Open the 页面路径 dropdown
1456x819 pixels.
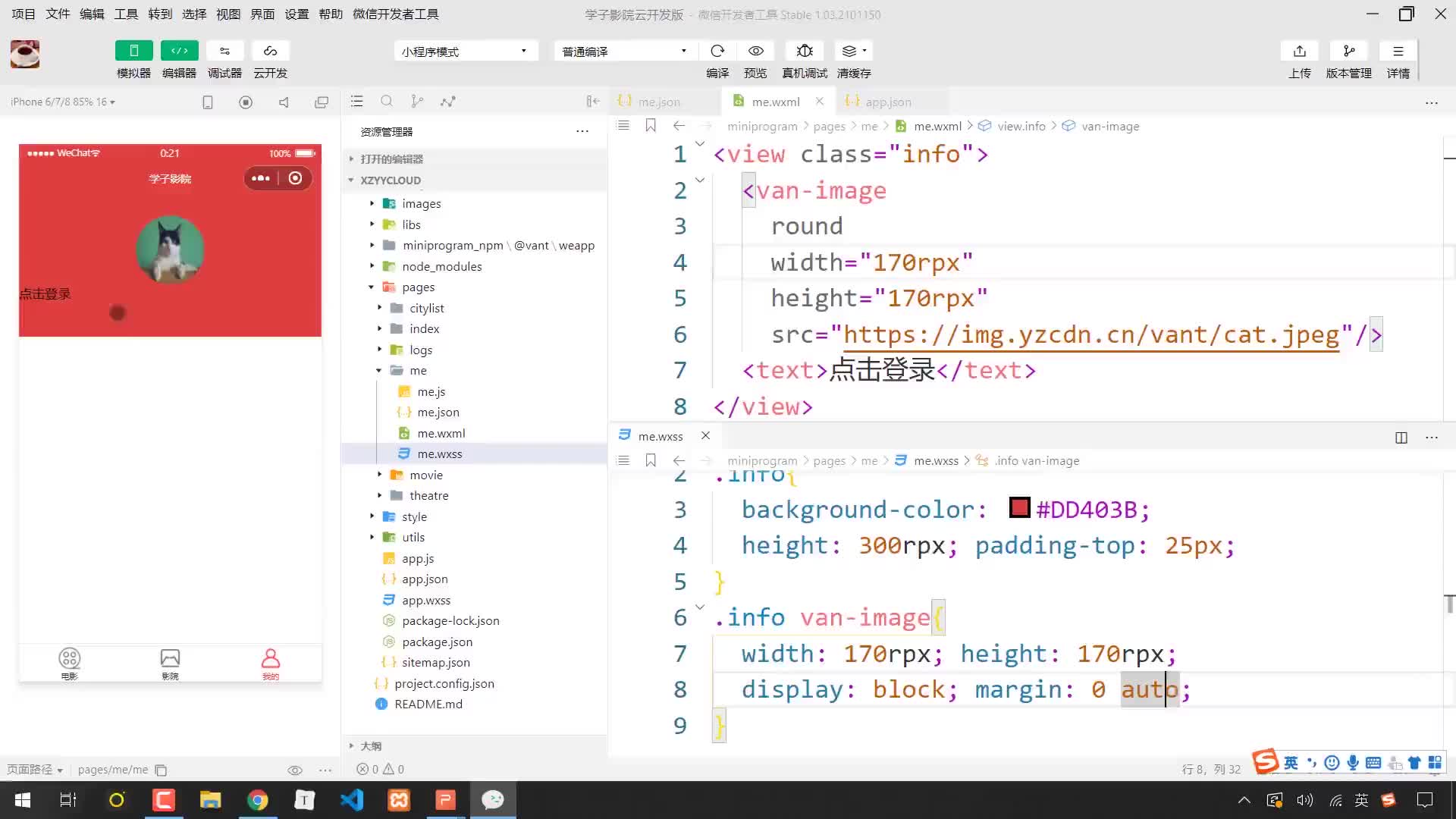35,769
